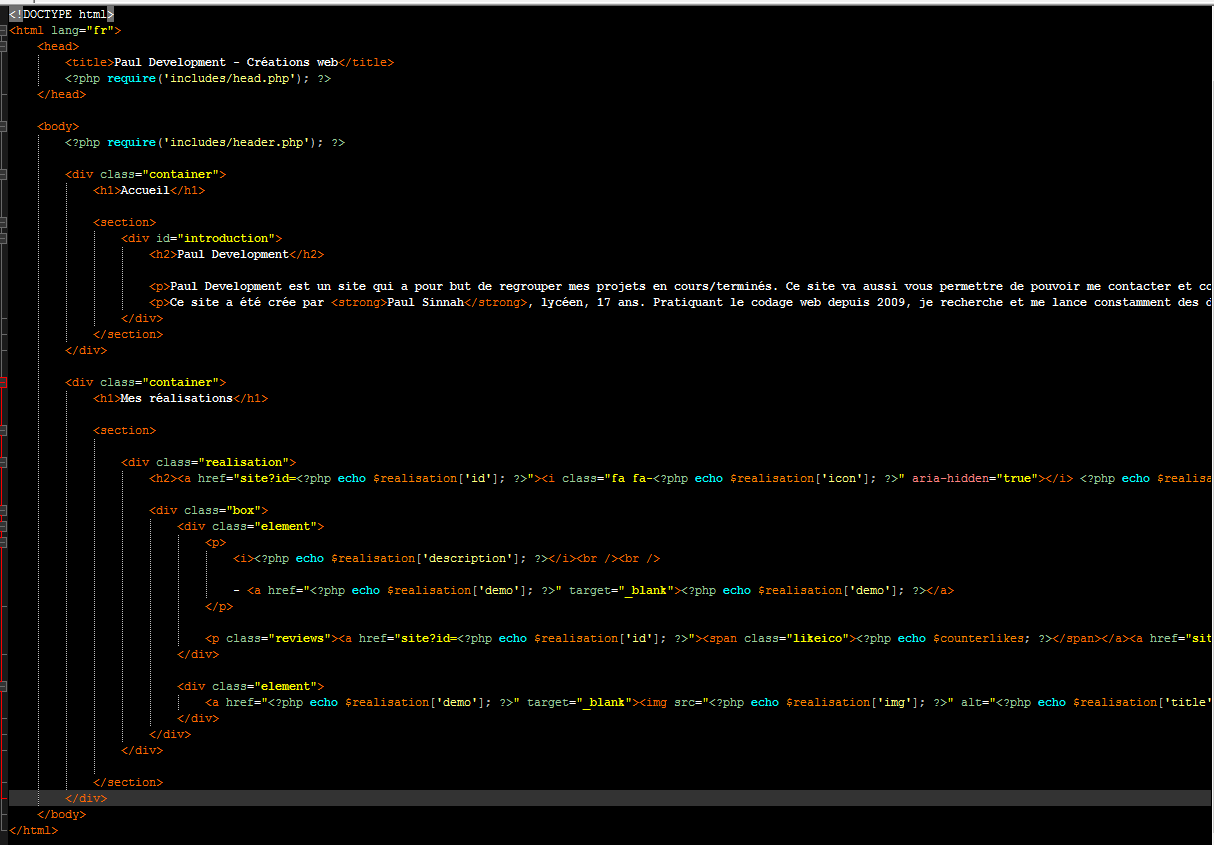The height and width of the screenshot is (845, 1214).
Task: Click the strong text "Paul Sinnah"
Action: point(425,302)
